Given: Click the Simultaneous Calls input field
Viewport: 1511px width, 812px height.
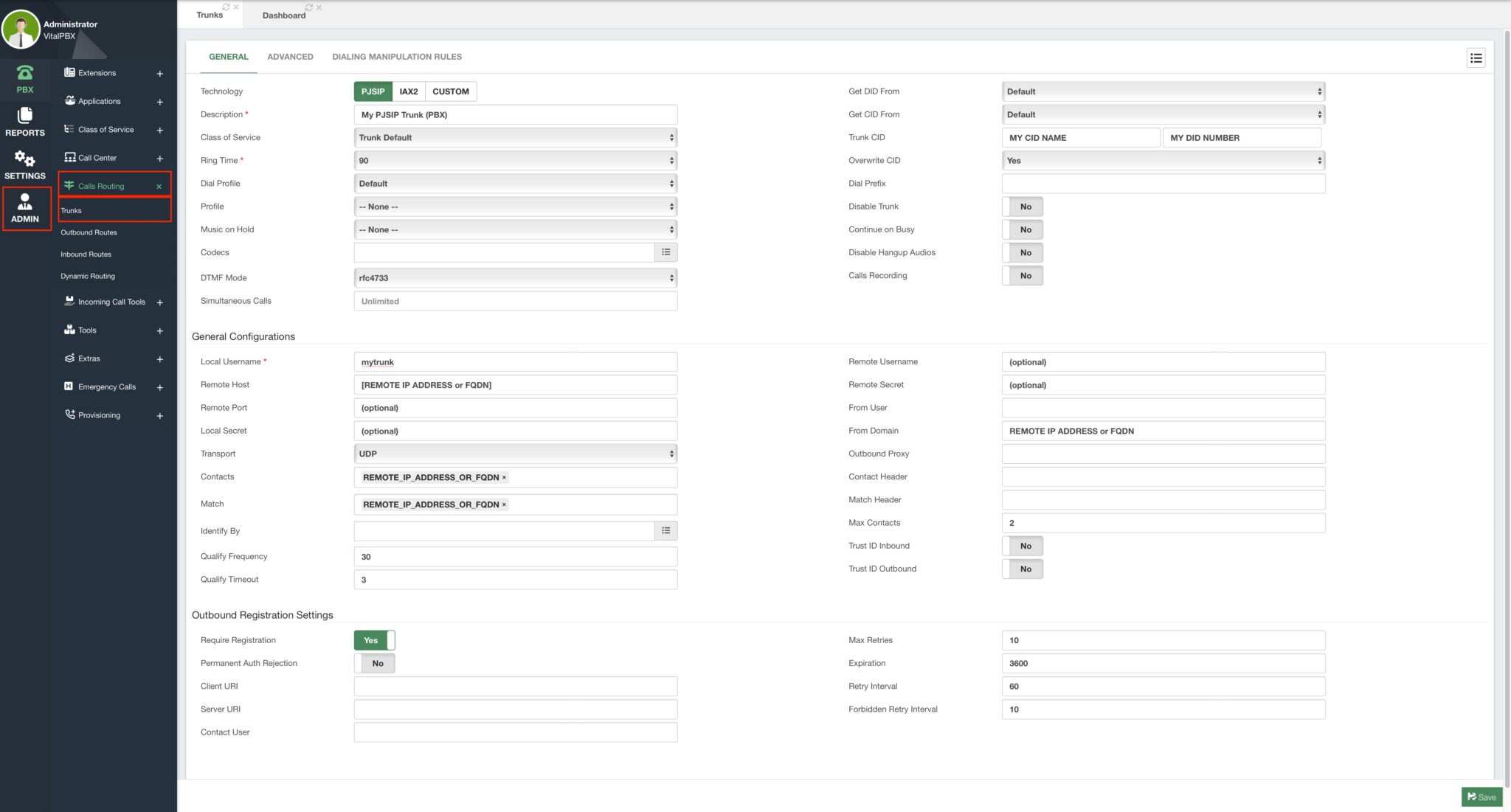Looking at the screenshot, I should click(515, 301).
